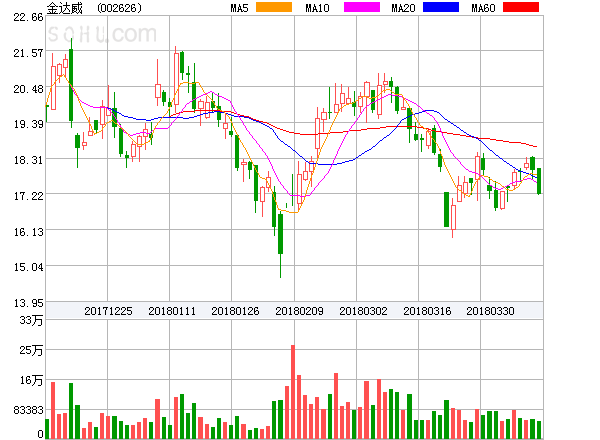Click the 15.04 price axis label
The height and width of the screenshot is (440, 600).
point(28,267)
